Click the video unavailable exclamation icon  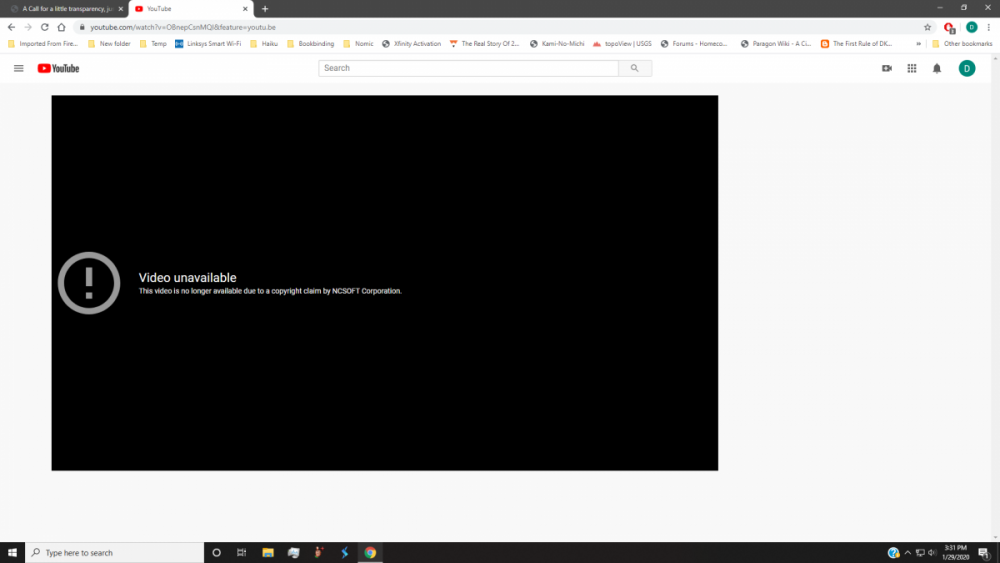pos(89,283)
